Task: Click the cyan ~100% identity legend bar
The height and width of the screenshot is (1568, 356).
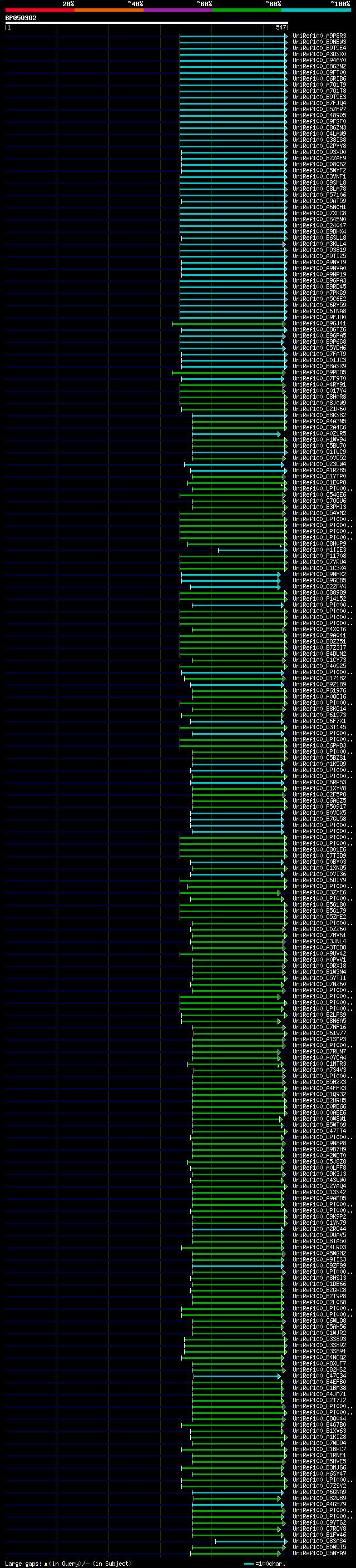Action: click(316, 10)
